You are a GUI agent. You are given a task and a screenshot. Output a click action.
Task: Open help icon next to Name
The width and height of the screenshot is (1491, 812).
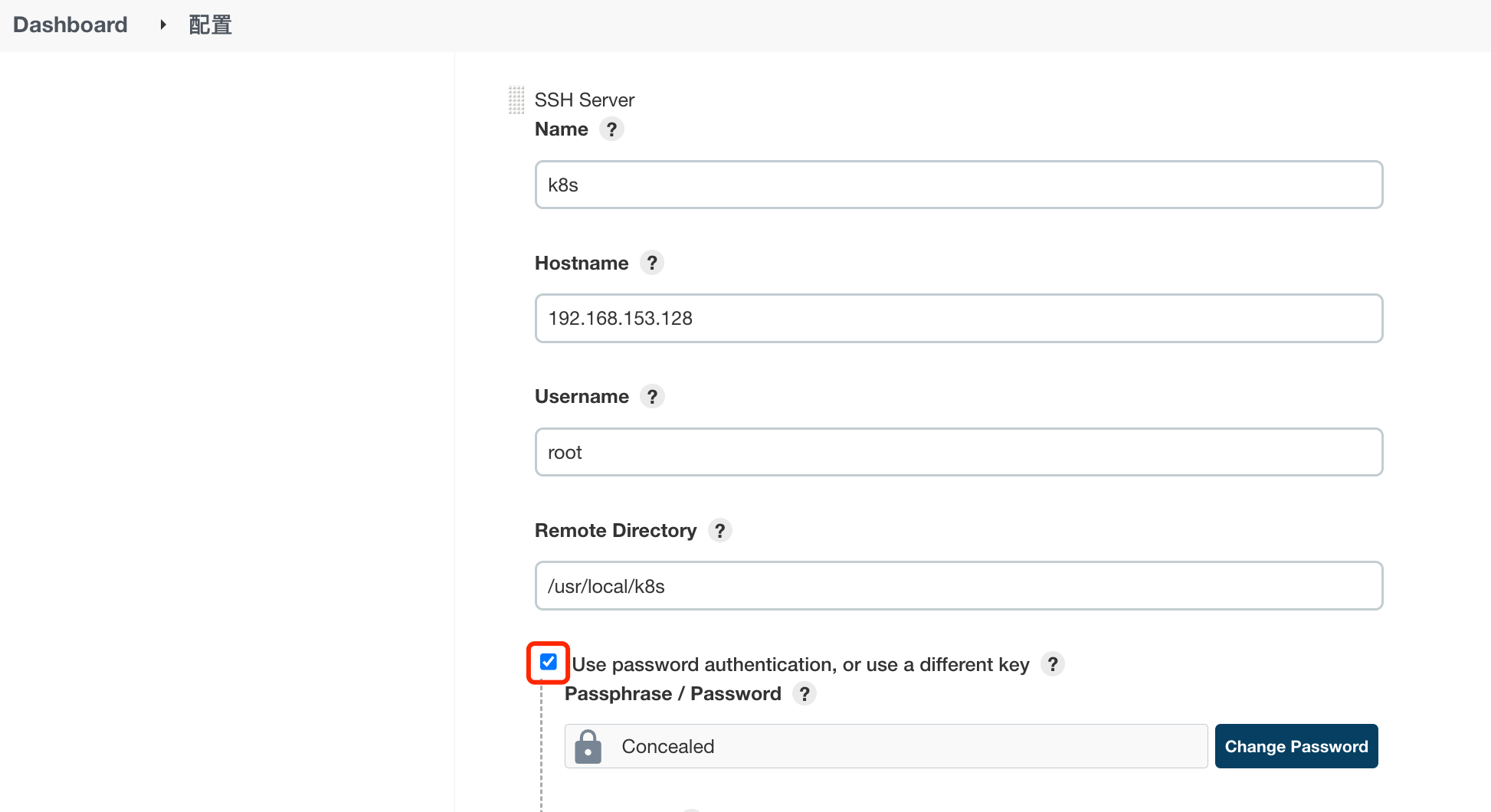611,129
